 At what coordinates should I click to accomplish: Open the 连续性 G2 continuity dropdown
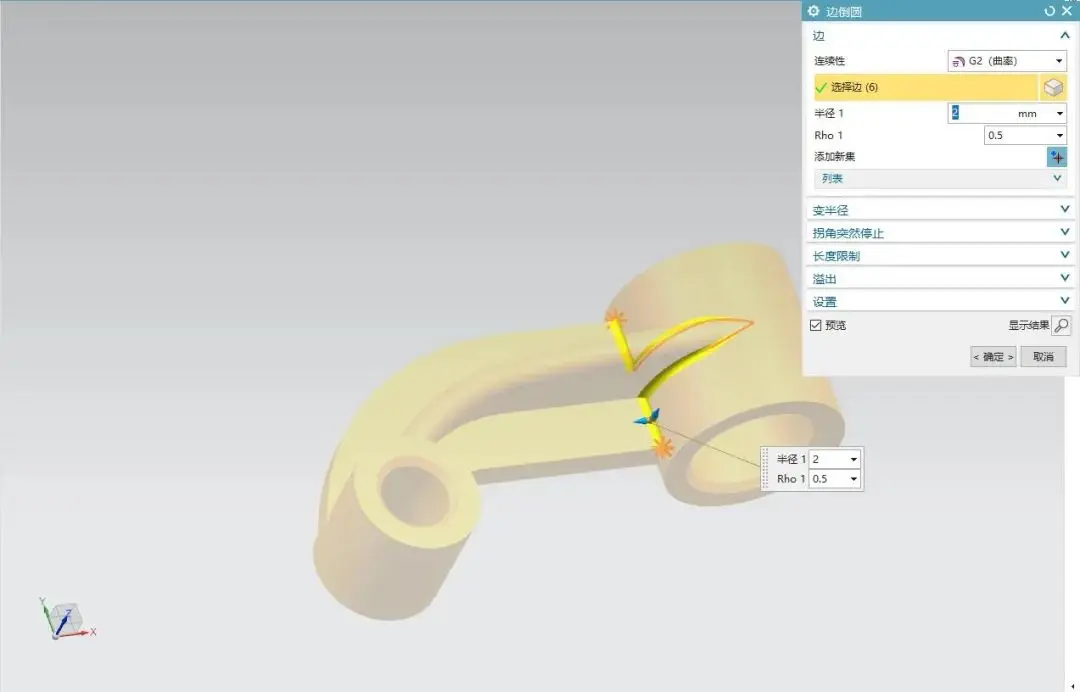point(1006,61)
